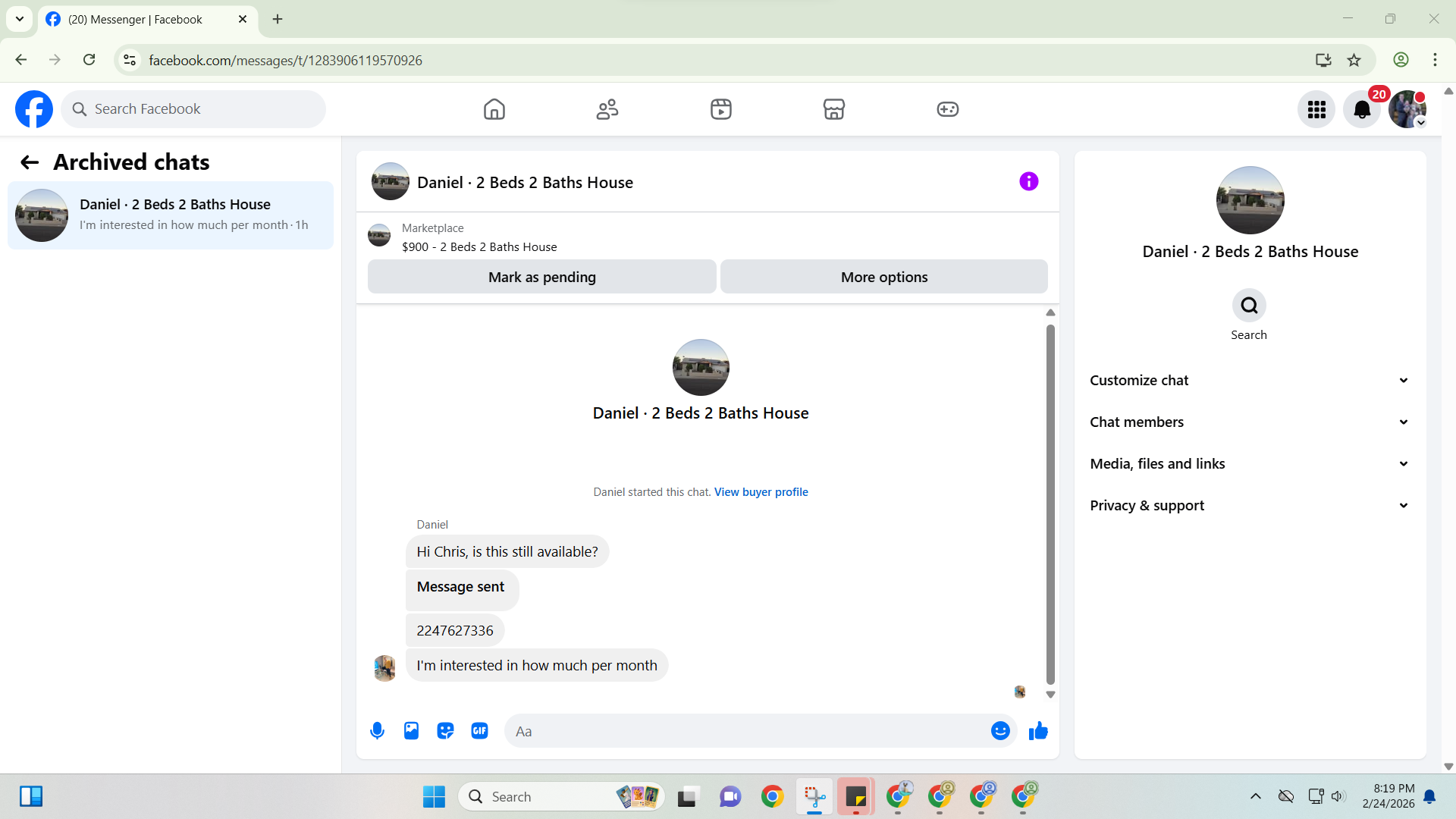
Task: Go to Marketplace tab in top navigation
Action: tap(834, 109)
